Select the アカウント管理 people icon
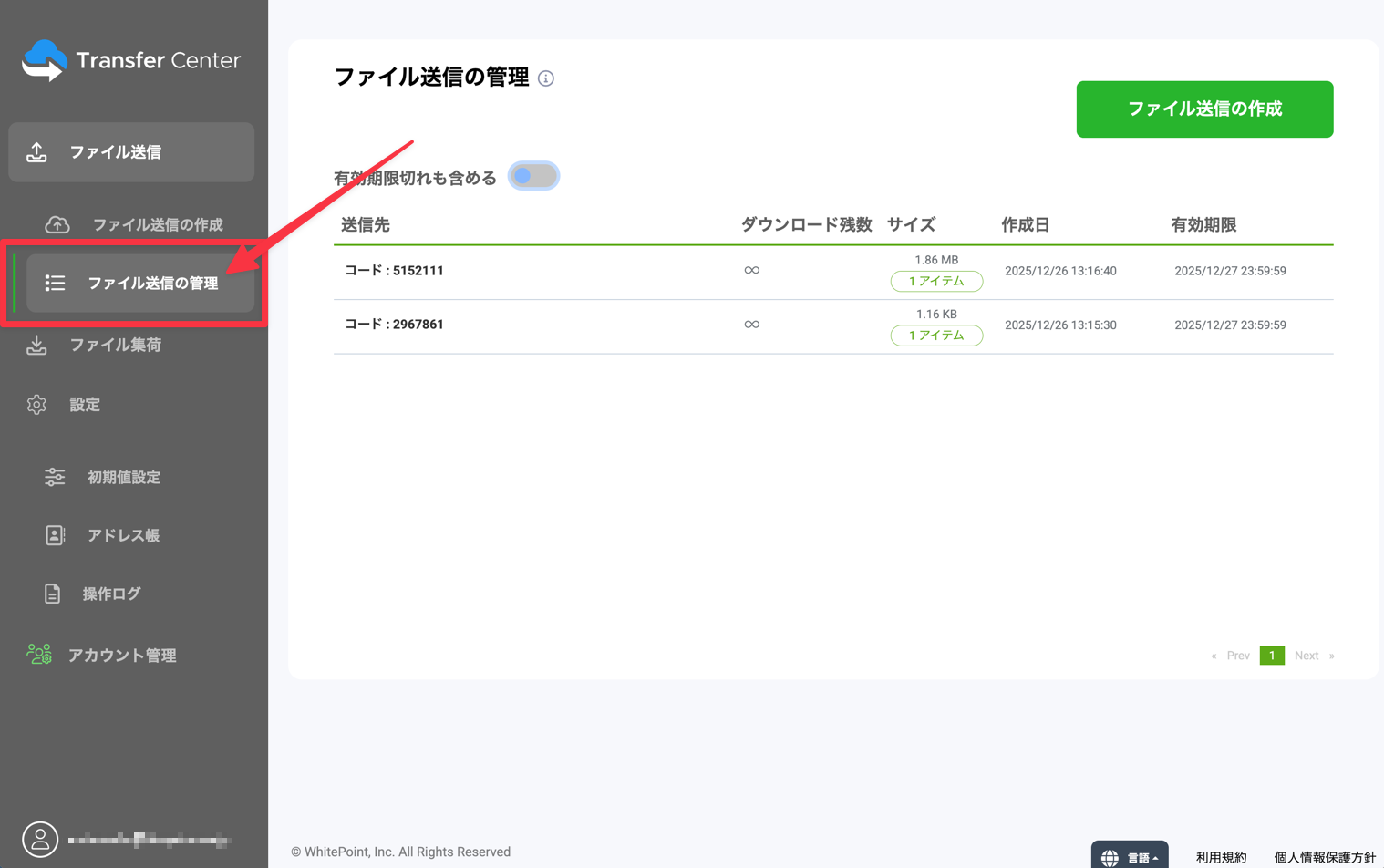 click(37, 654)
